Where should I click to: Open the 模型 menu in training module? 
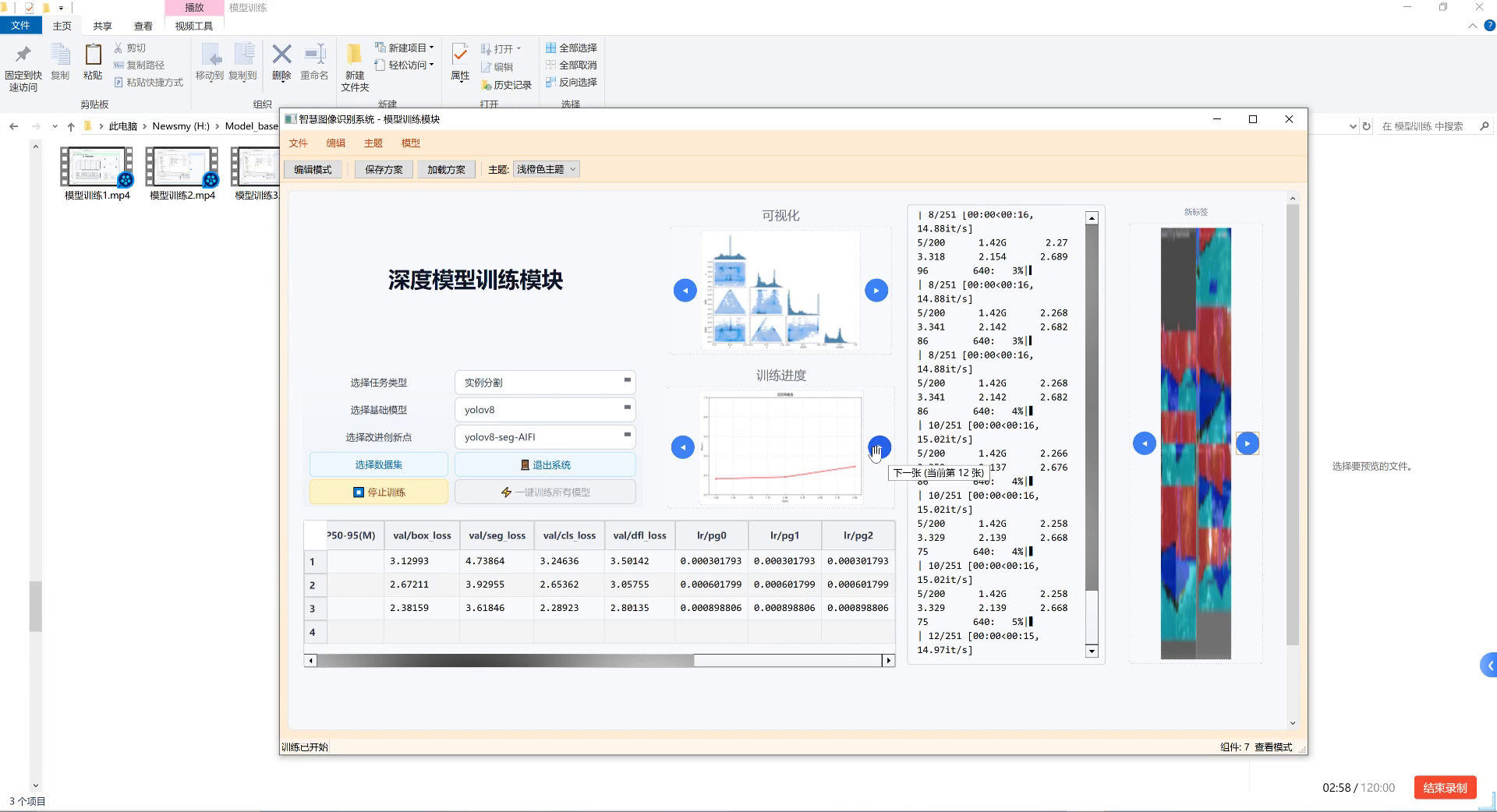pos(411,143)
